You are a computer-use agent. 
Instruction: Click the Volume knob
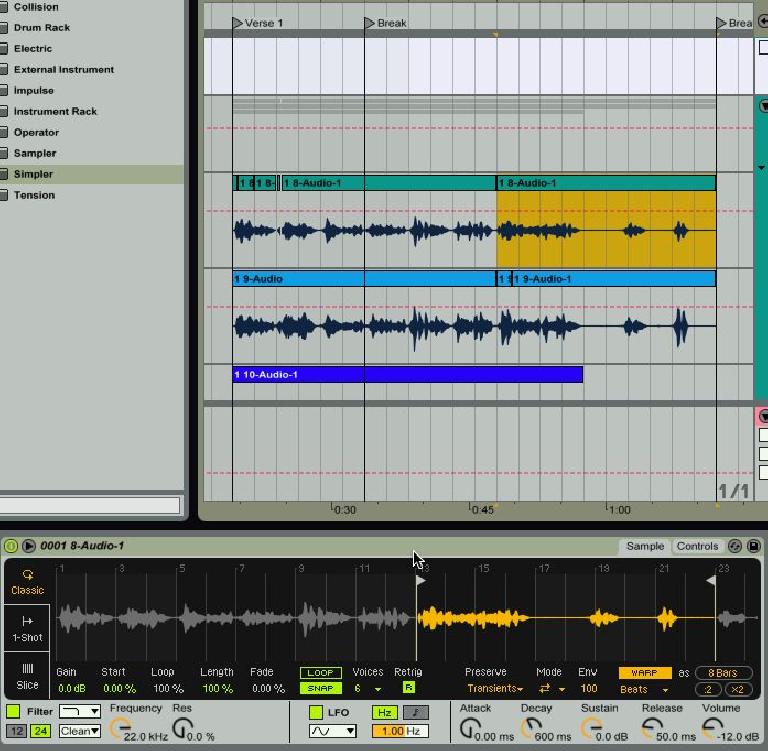[712, 726]
